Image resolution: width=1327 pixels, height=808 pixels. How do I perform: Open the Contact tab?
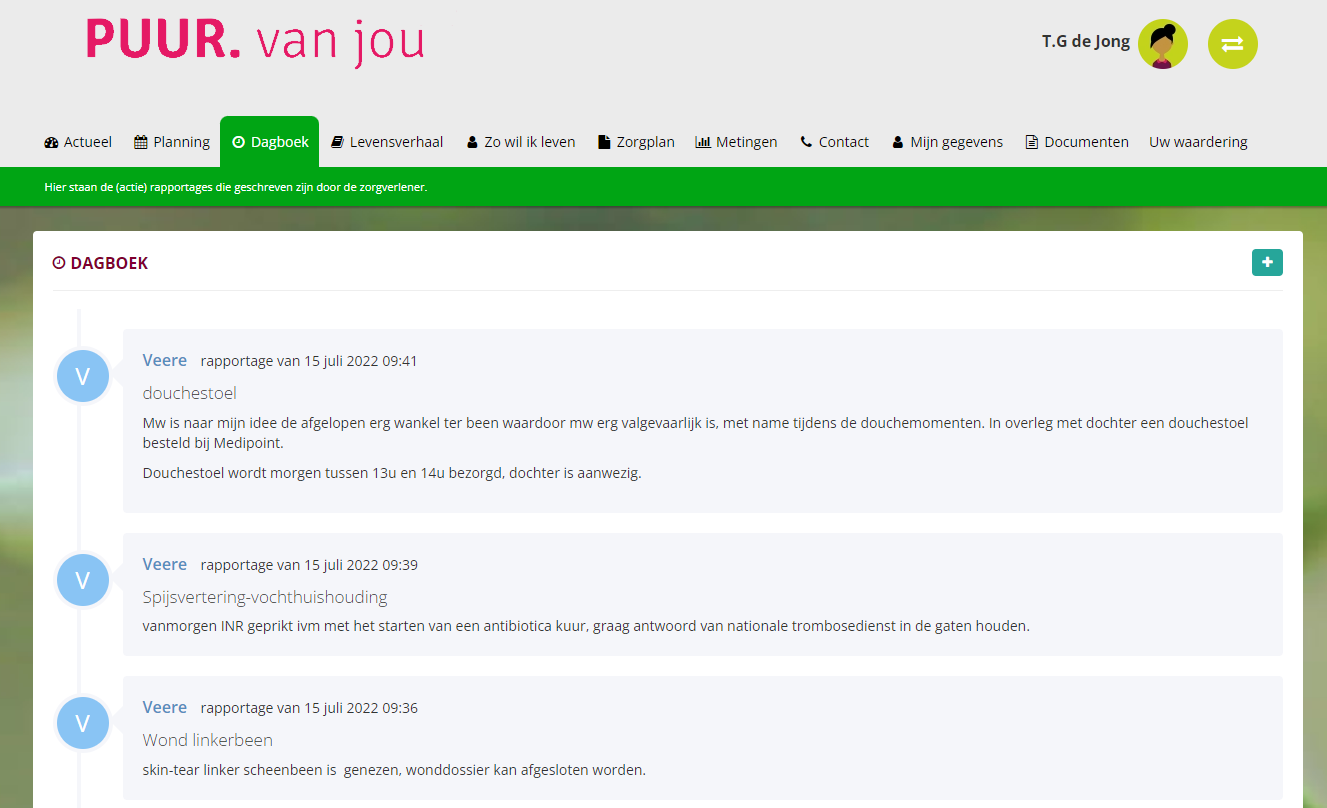(834, 142)
